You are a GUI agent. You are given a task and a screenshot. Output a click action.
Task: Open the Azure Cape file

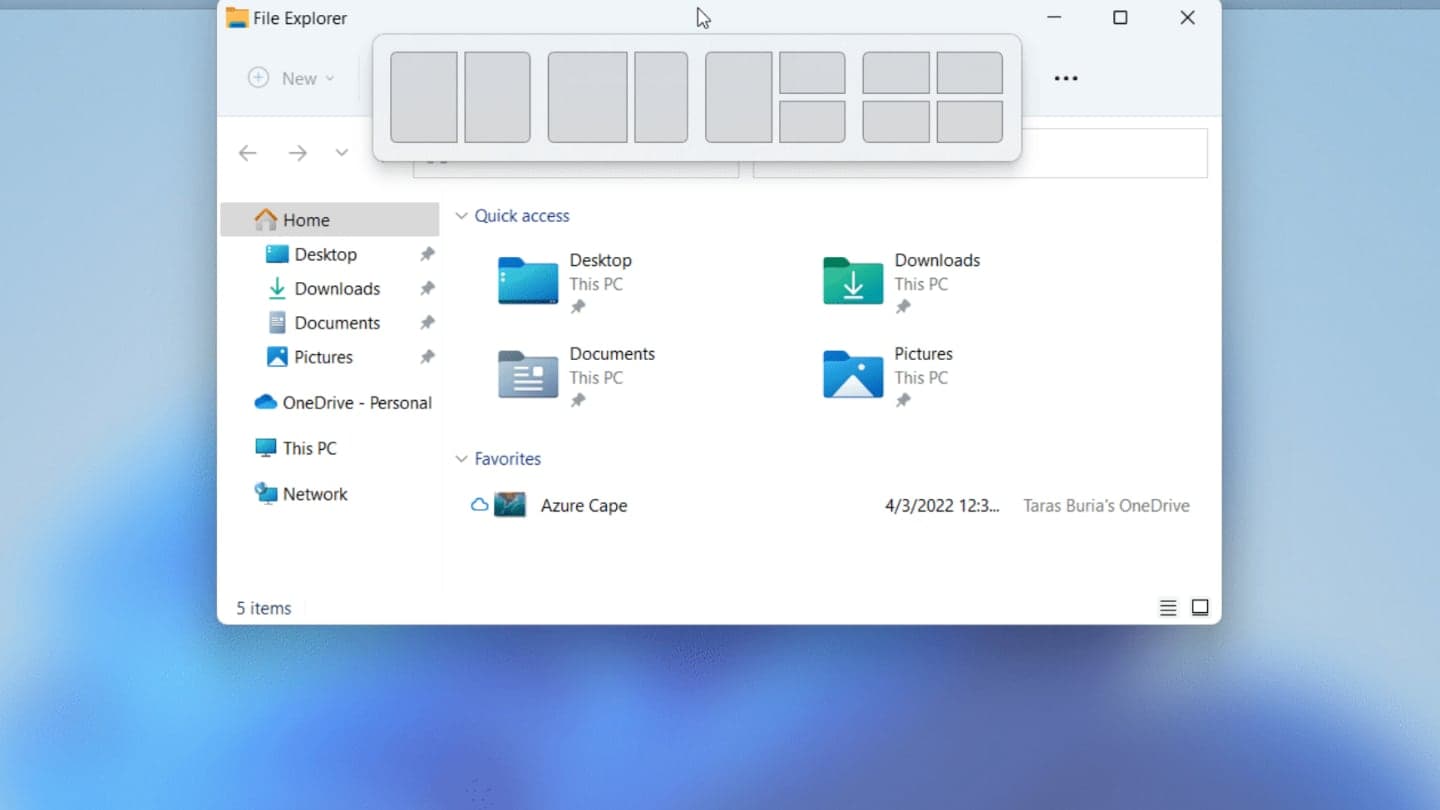click(583, 506)
